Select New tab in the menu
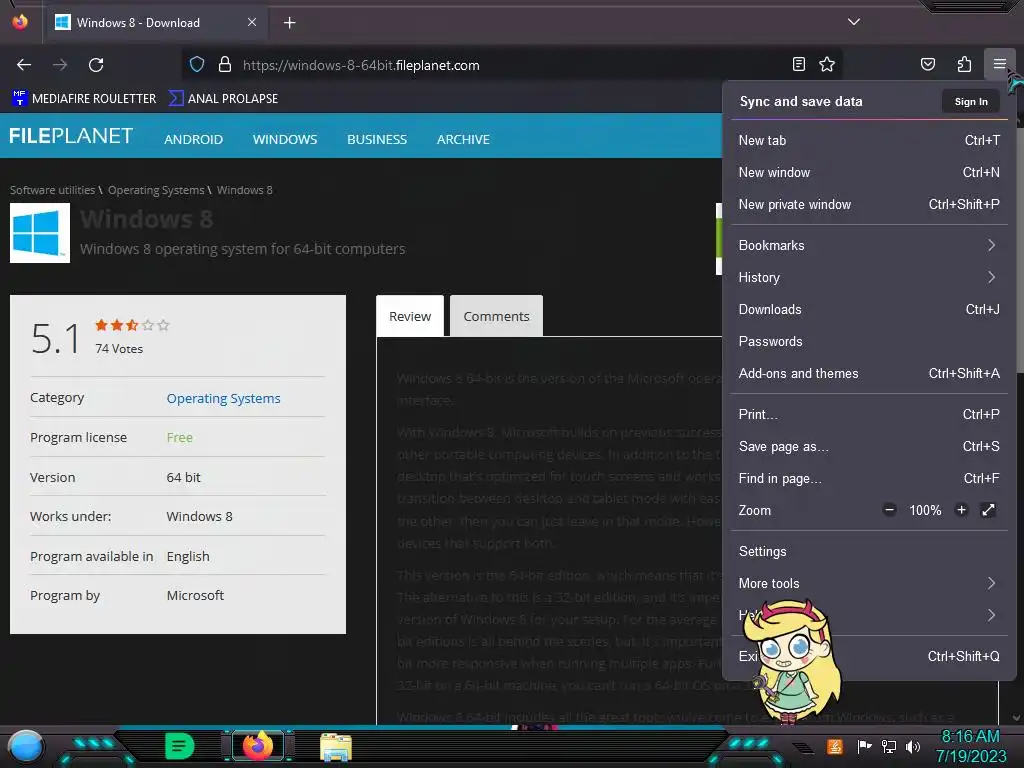Viewport: 1024px width, 768px height. point(869,140)
